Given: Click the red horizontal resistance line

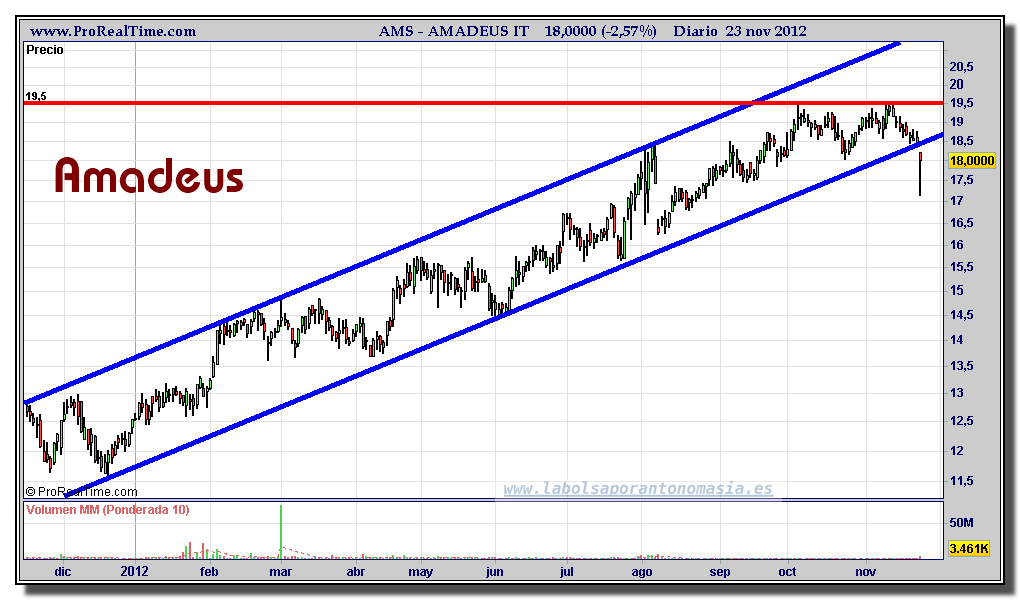Looking at the screenshot, I should pos(483,103).
